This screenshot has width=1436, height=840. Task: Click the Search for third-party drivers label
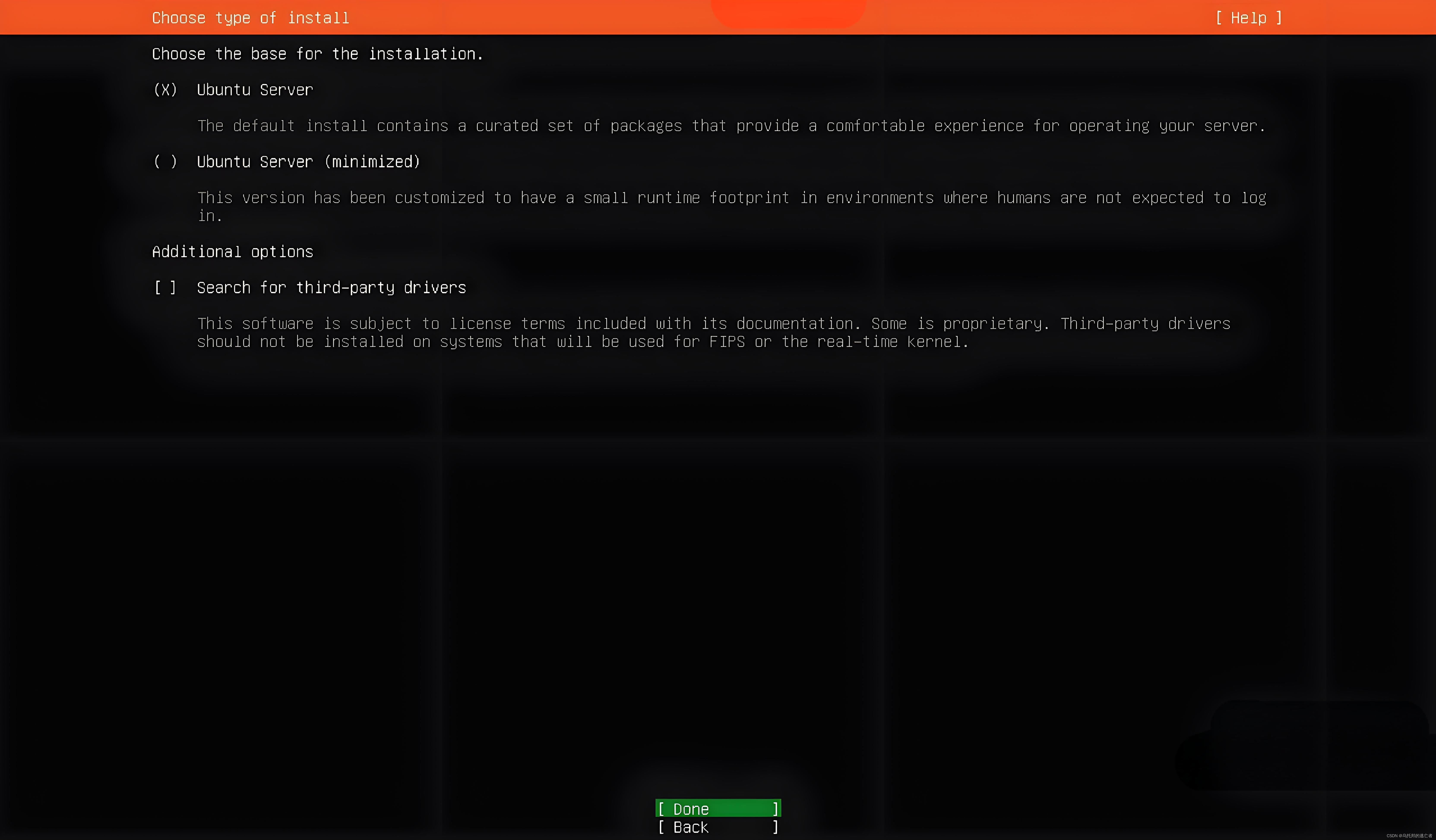pyautogui.click(x=331, y=288)
